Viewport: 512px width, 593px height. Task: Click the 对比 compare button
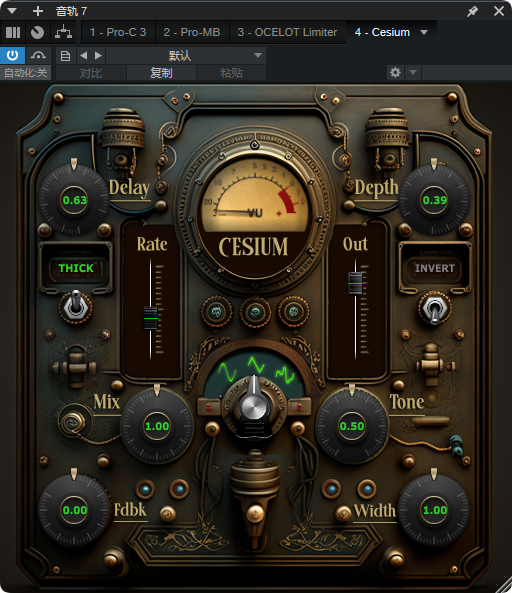(x=91, y=73)
